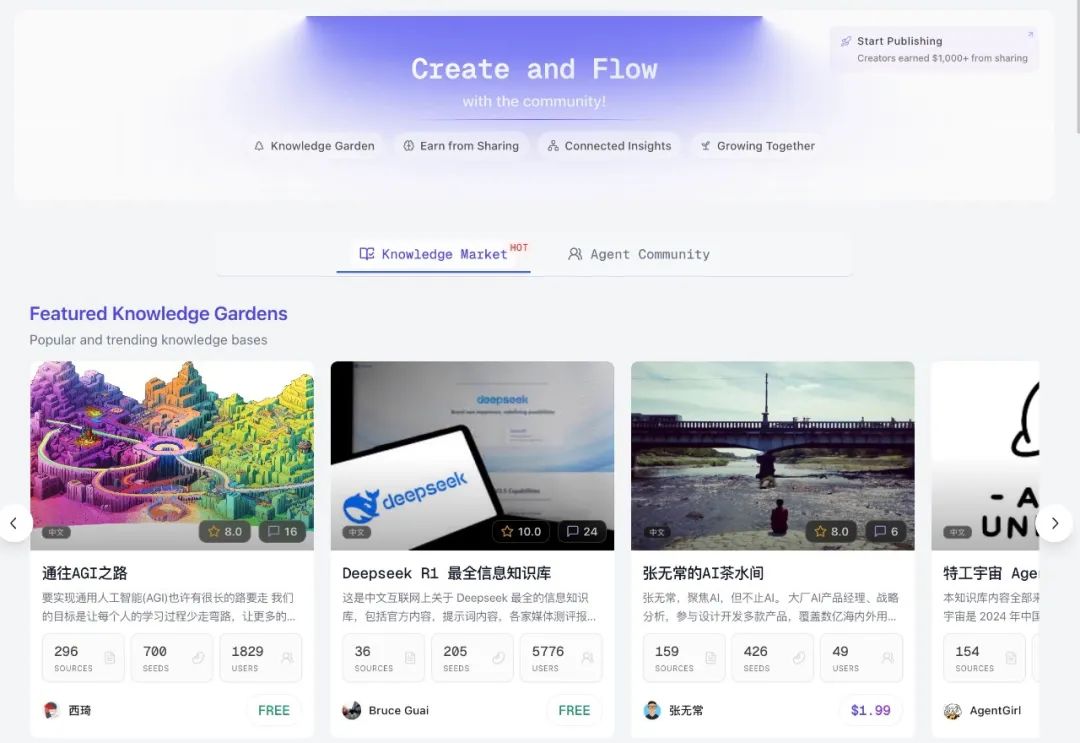
Task: Switch to the Knowledge Market tab
Action: 433,255
